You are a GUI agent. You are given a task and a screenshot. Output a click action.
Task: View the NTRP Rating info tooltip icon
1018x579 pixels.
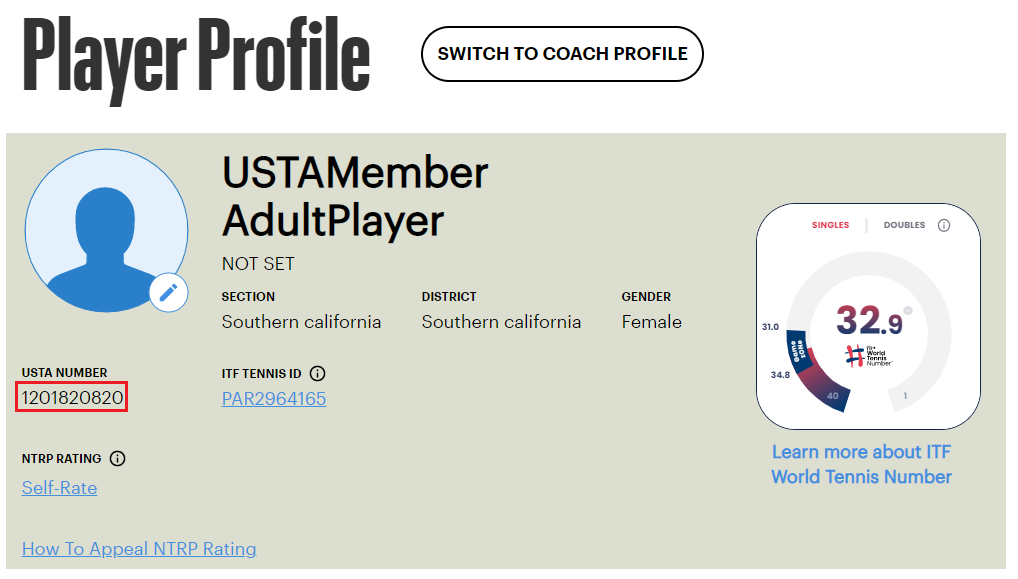coord(118,458)
